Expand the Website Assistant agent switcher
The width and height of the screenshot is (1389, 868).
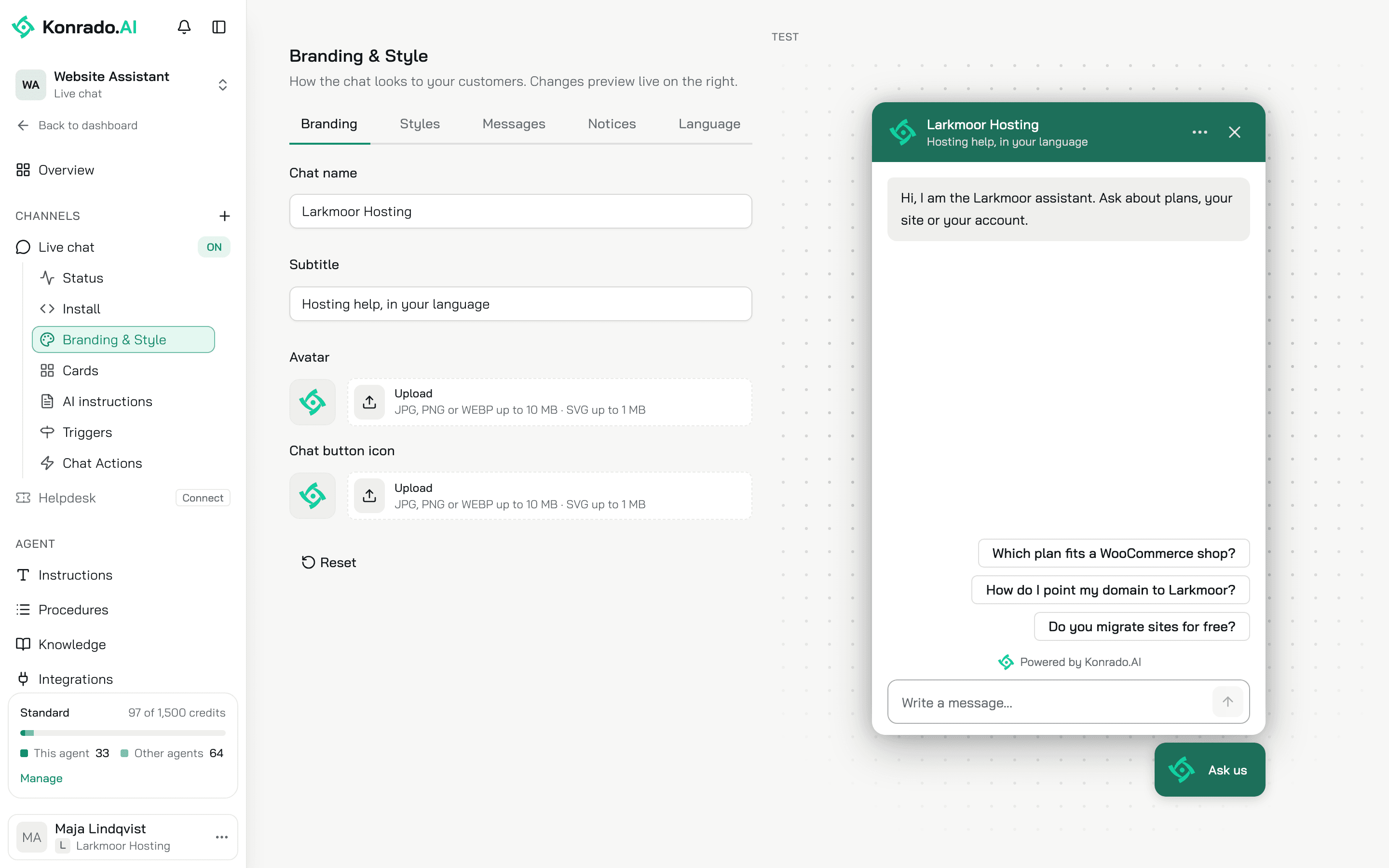(223, 85)
